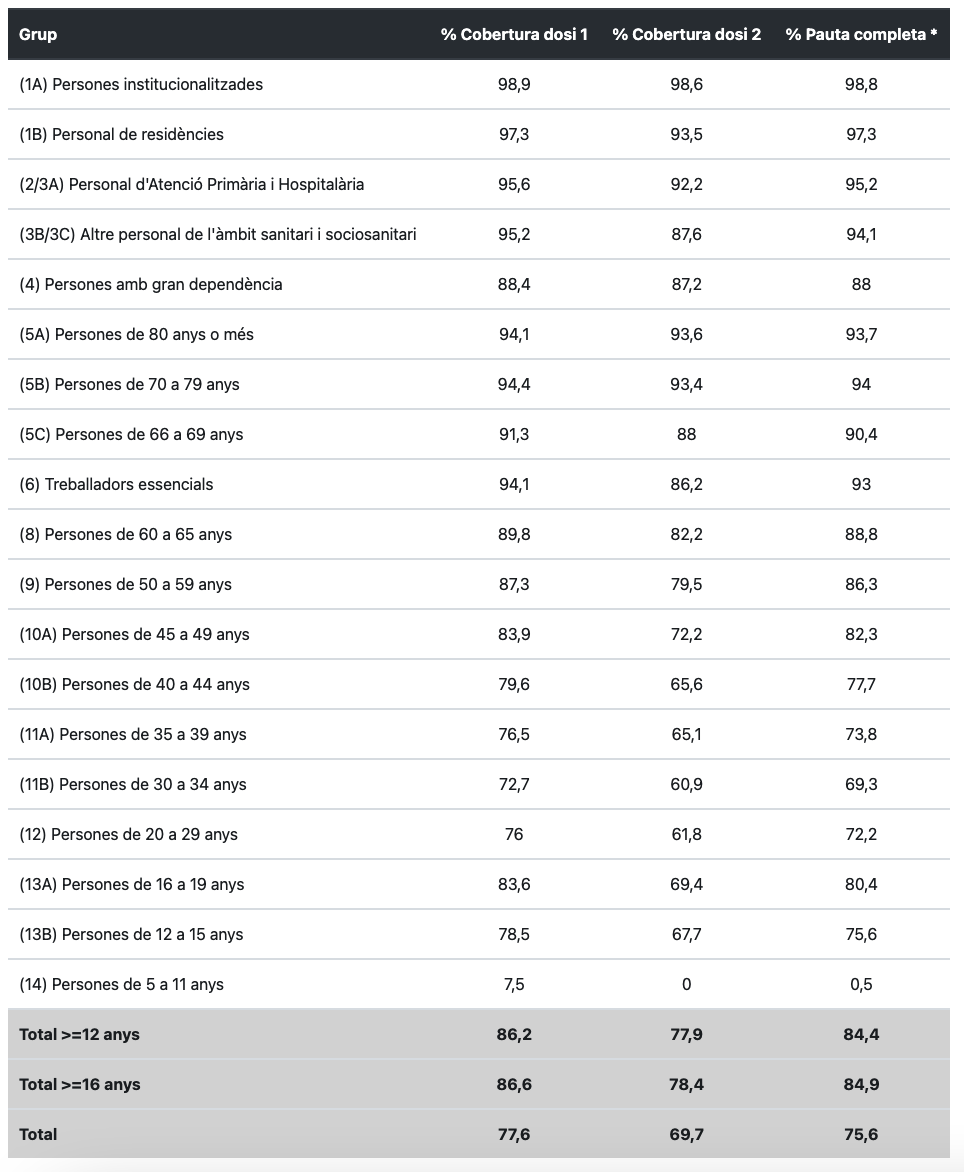This screenshot has width=964, height=1172.
Task: Click the '(3B/3C) Altre personal' group label
Action: coord(217,235)
